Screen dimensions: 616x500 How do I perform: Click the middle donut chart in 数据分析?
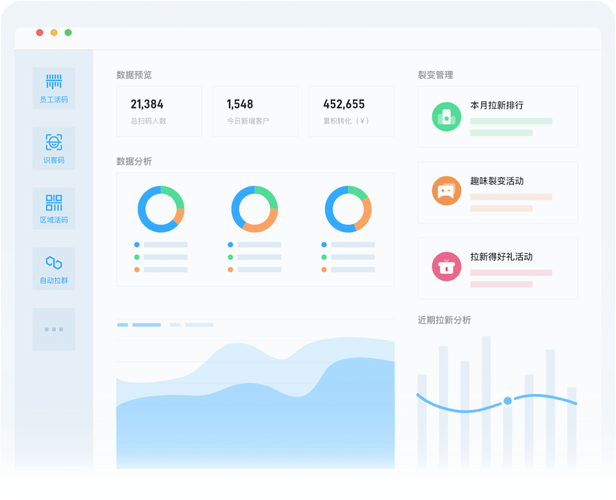254,209
